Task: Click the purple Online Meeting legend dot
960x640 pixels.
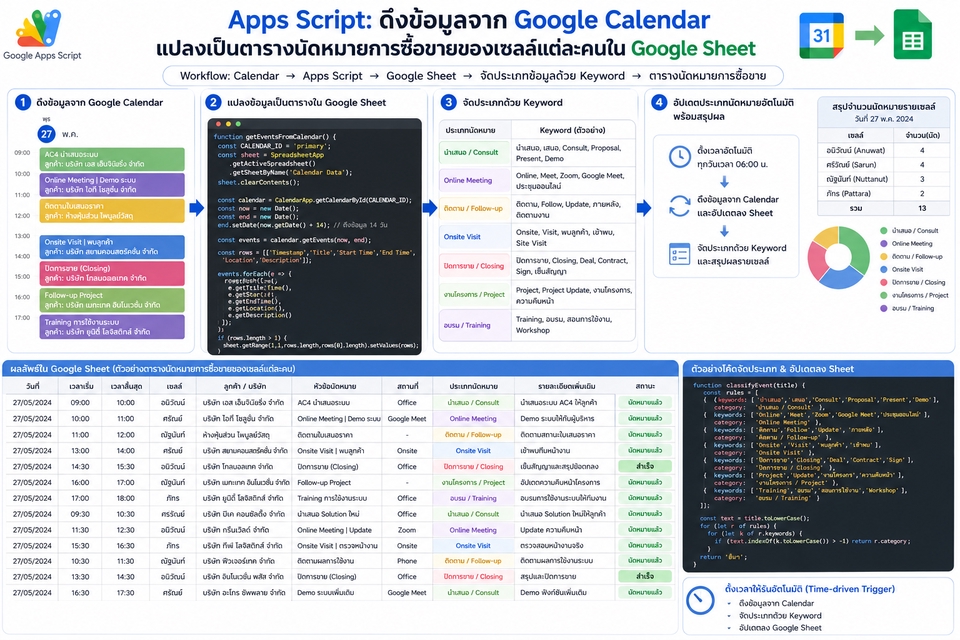Action: pyautogui.click(x=883, y=244)
